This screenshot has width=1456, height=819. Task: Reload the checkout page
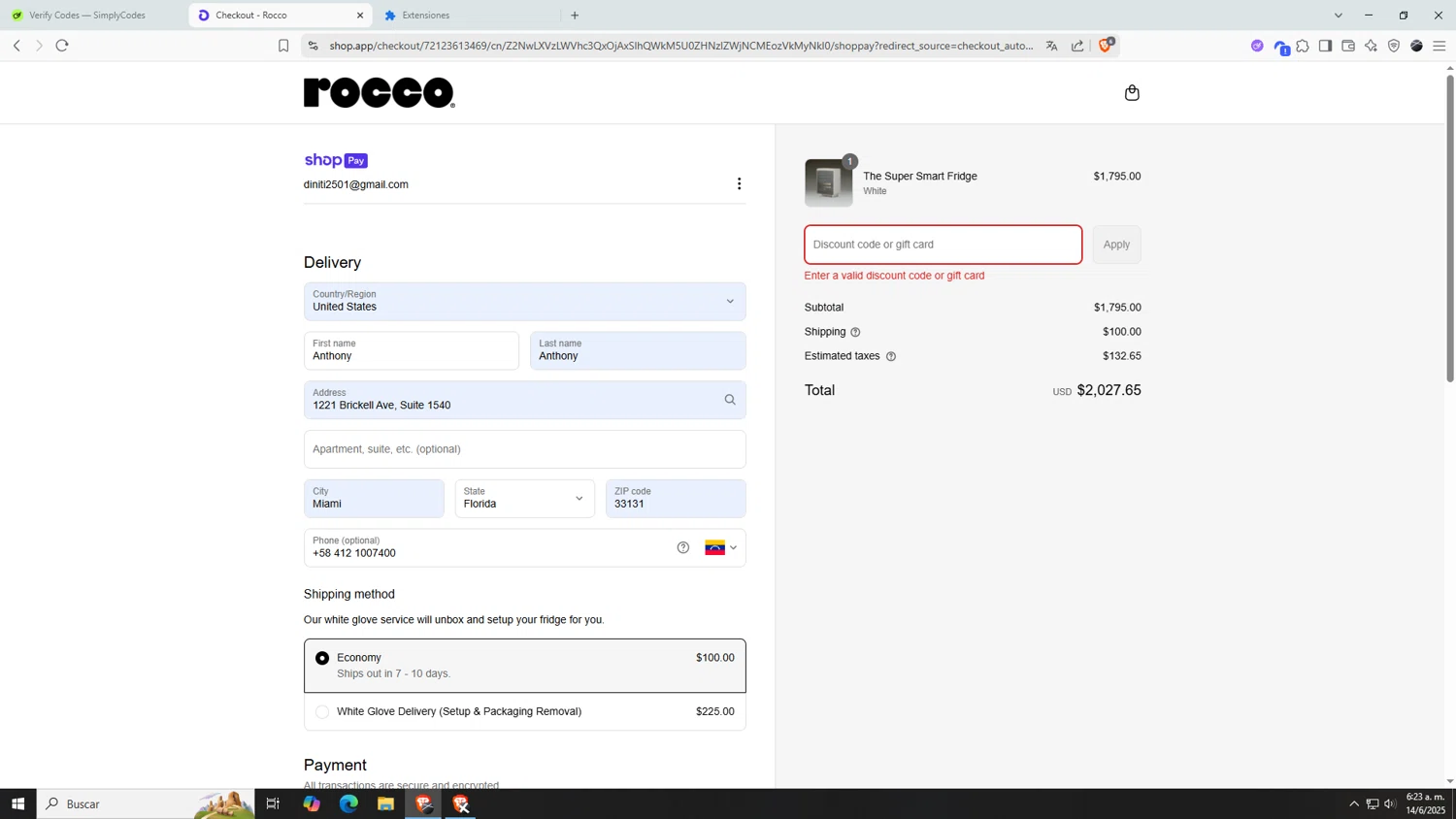[62, 46]
